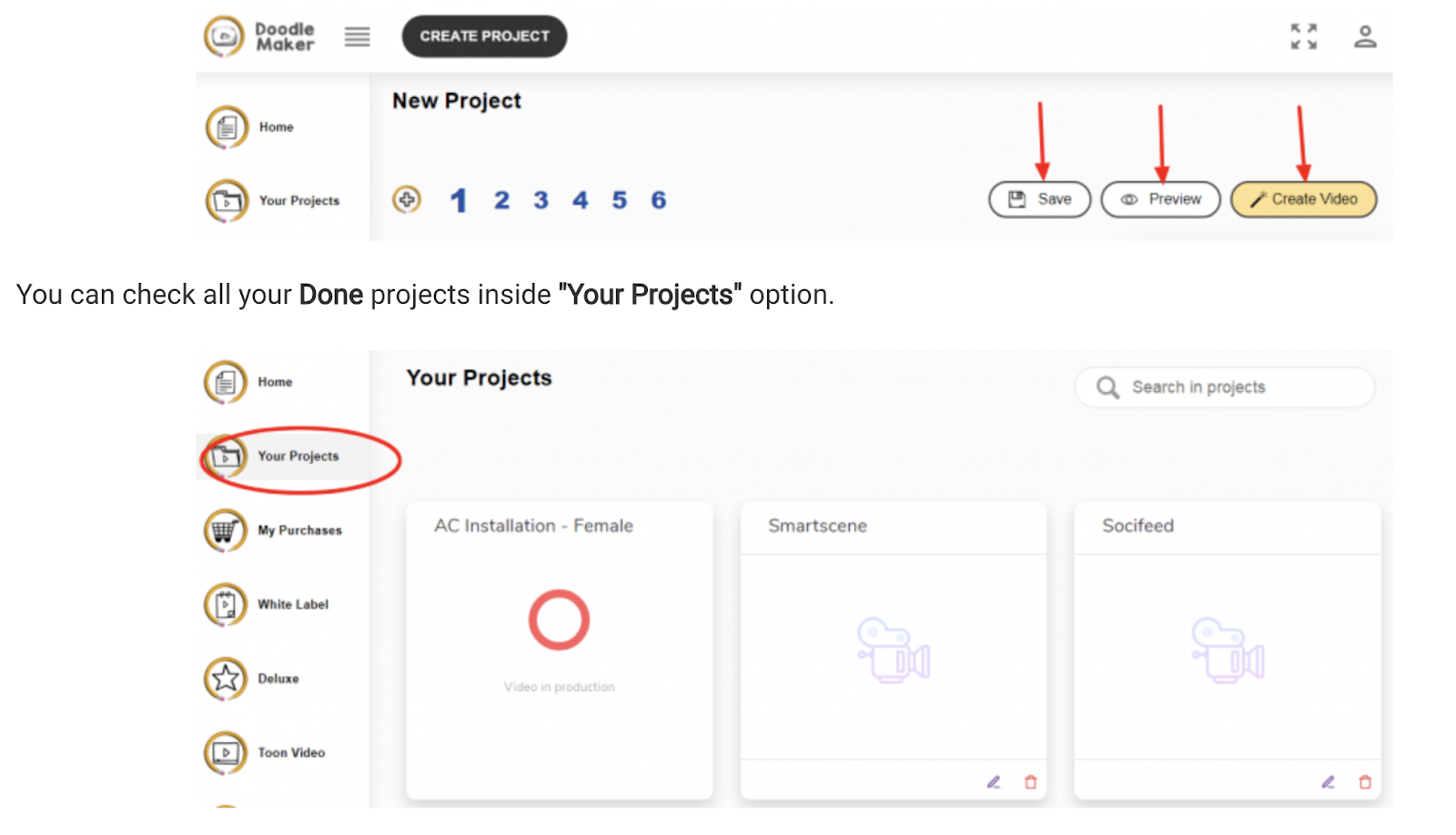The image size is (1456, 835).
Task: Toggle the hamburger sidebar menu
Action: (x=357, y=36)
